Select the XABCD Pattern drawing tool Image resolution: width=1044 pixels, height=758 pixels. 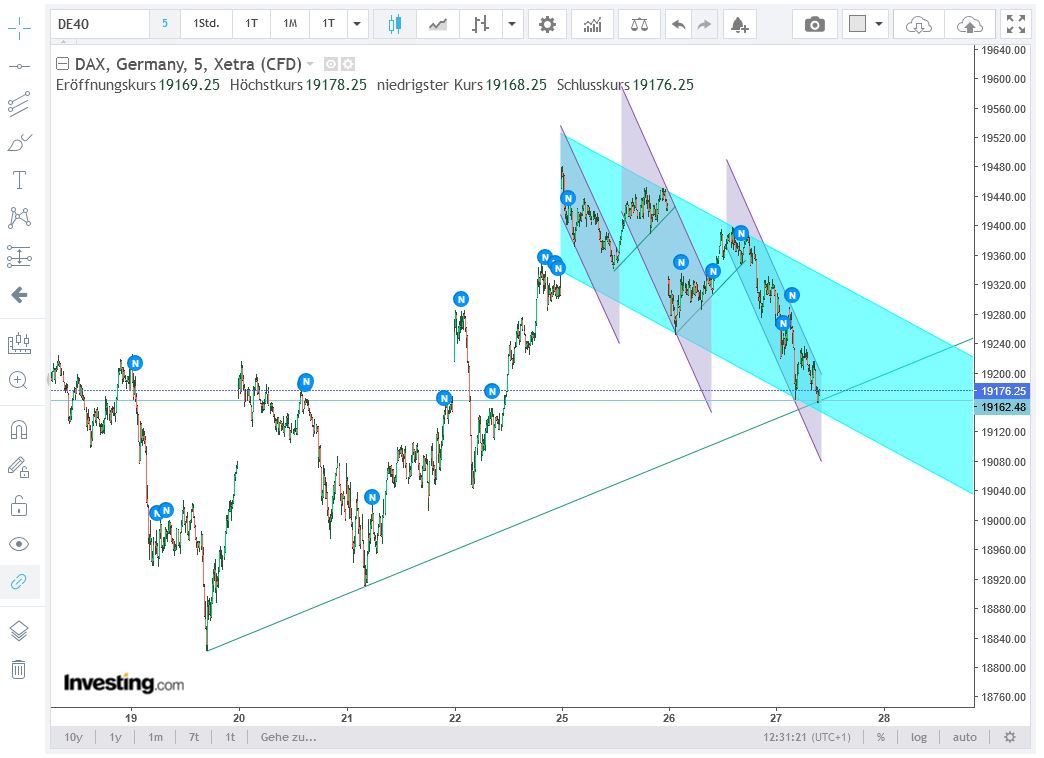point(20,217)
